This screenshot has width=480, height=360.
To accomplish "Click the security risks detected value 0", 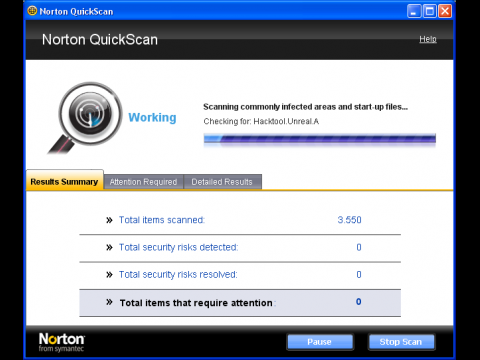I will click(x=359, y=247).
